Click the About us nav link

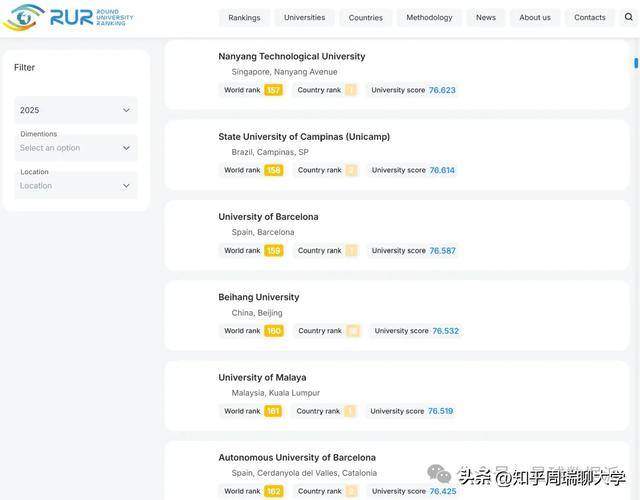(535, 17)
